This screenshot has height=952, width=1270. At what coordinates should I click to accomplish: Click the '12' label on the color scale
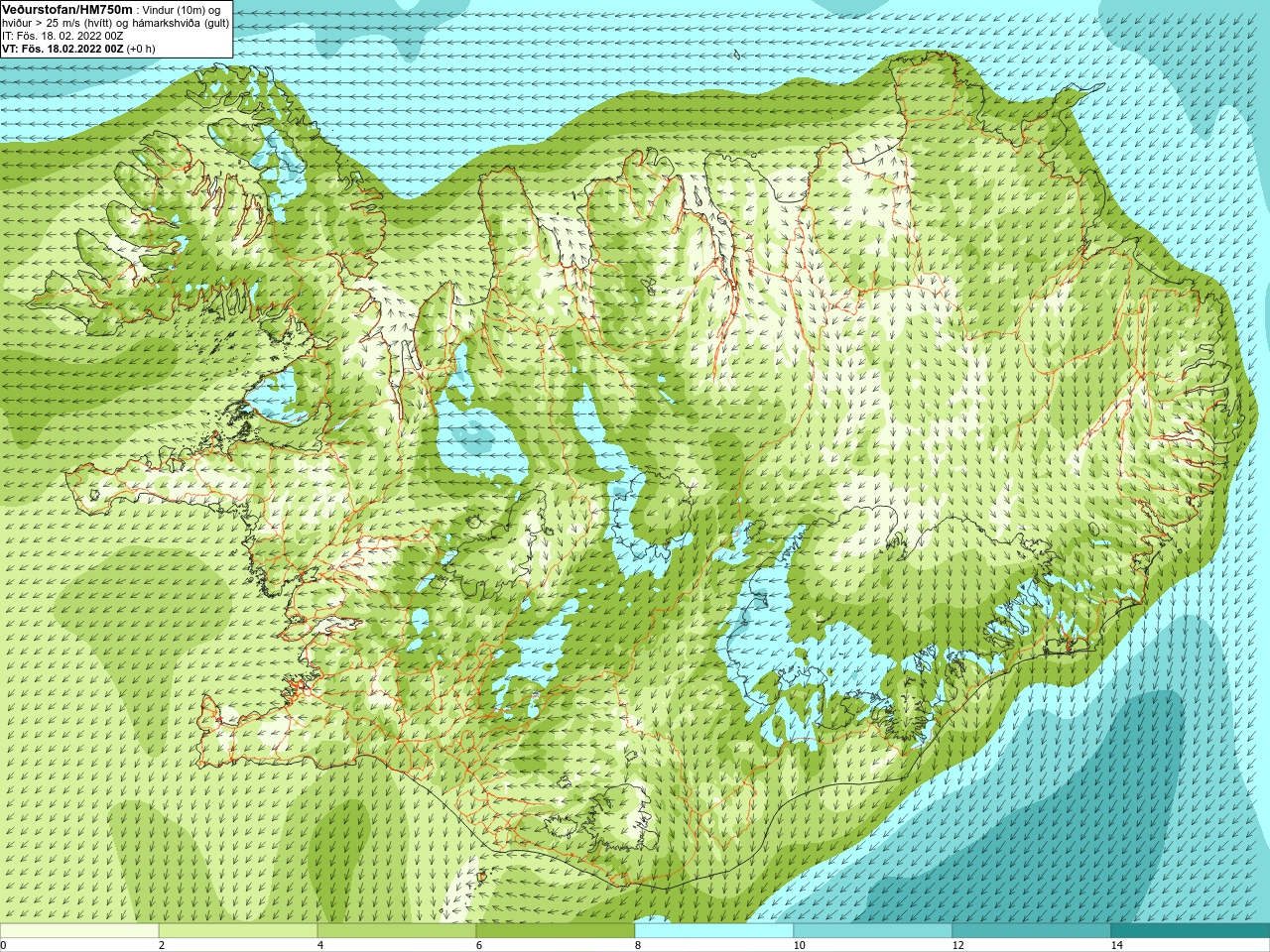coord(957,945)
